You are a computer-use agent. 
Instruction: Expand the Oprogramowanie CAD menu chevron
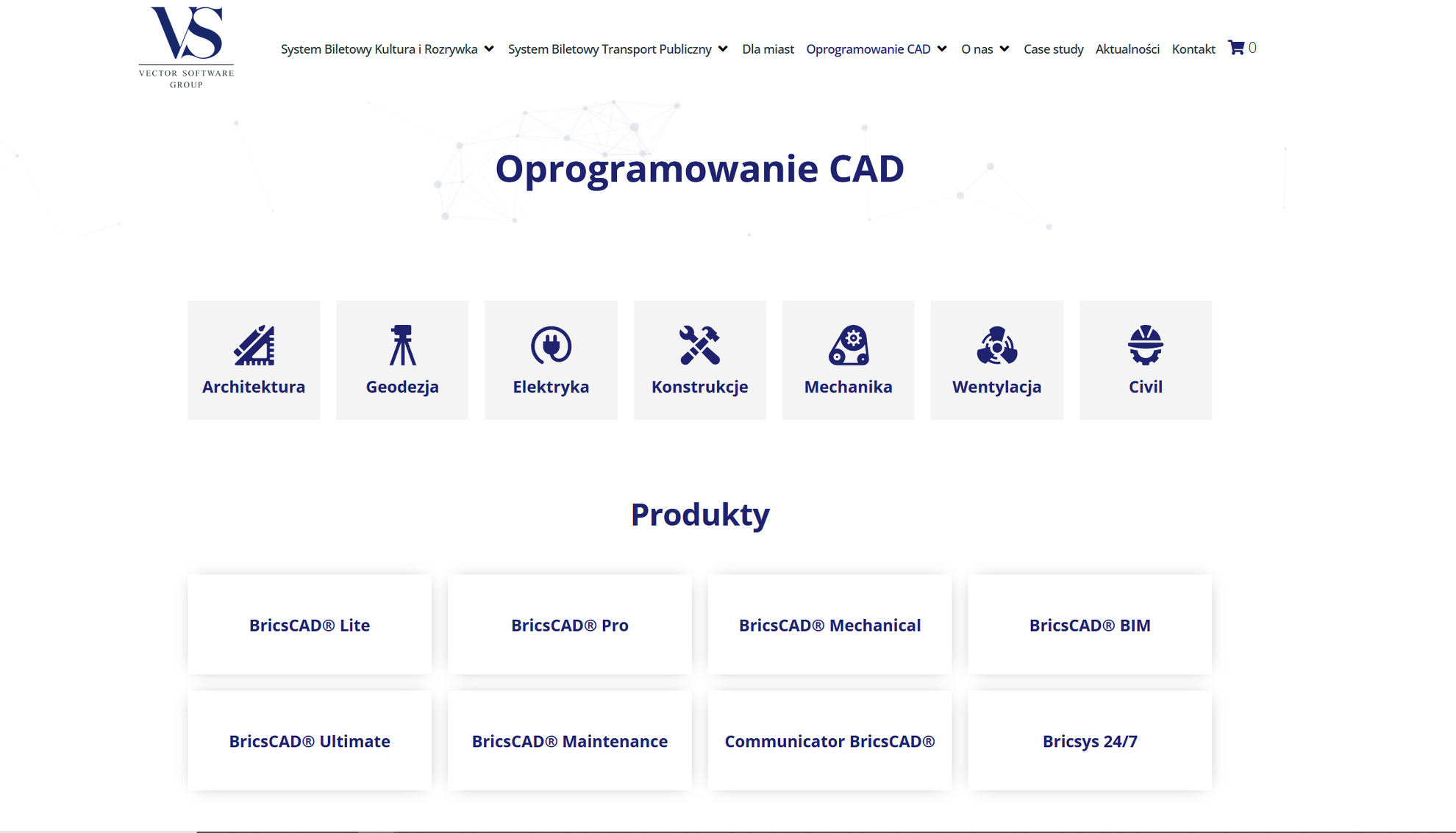(942, 49)
